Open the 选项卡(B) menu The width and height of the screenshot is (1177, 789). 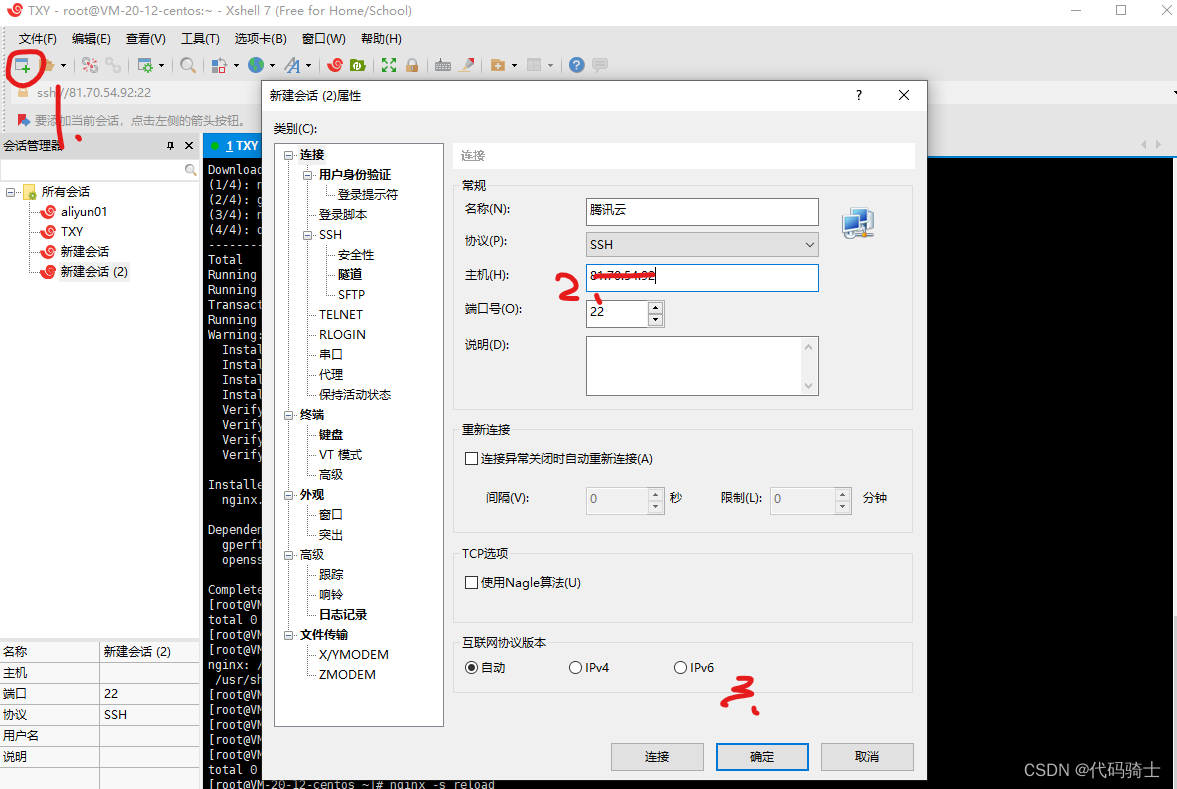(x=260, y=38)
